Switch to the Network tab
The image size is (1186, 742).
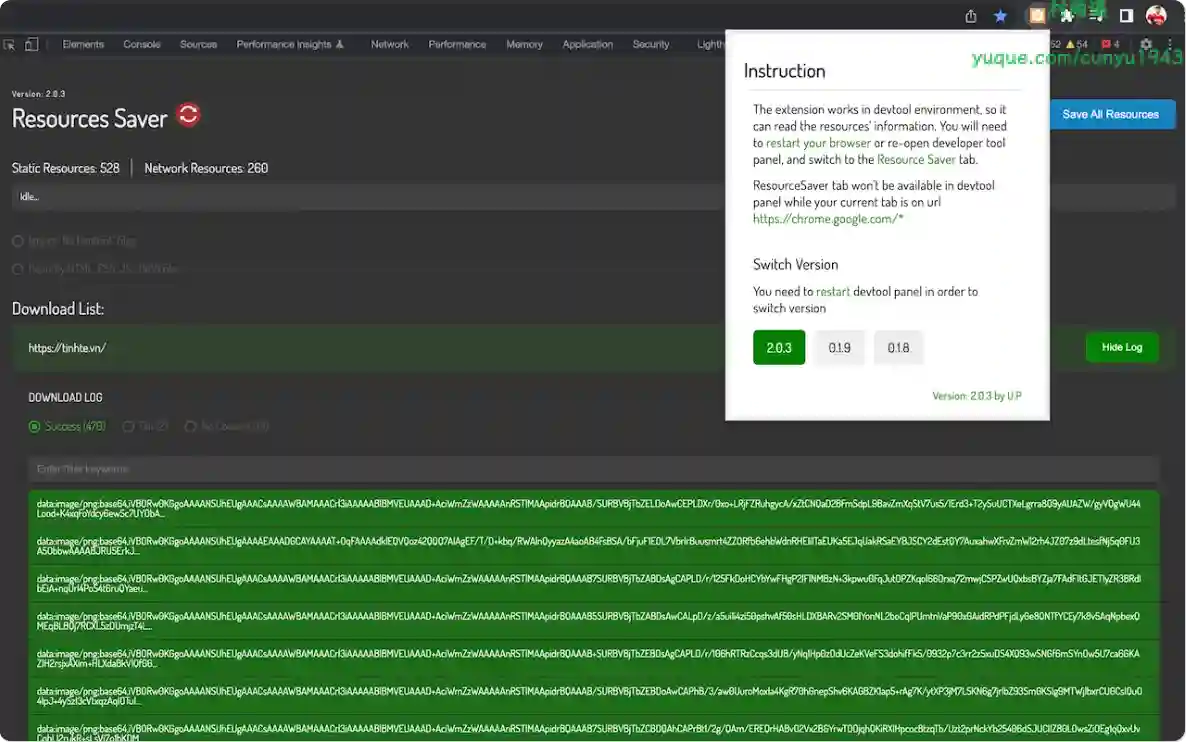(x=389, y=44)
